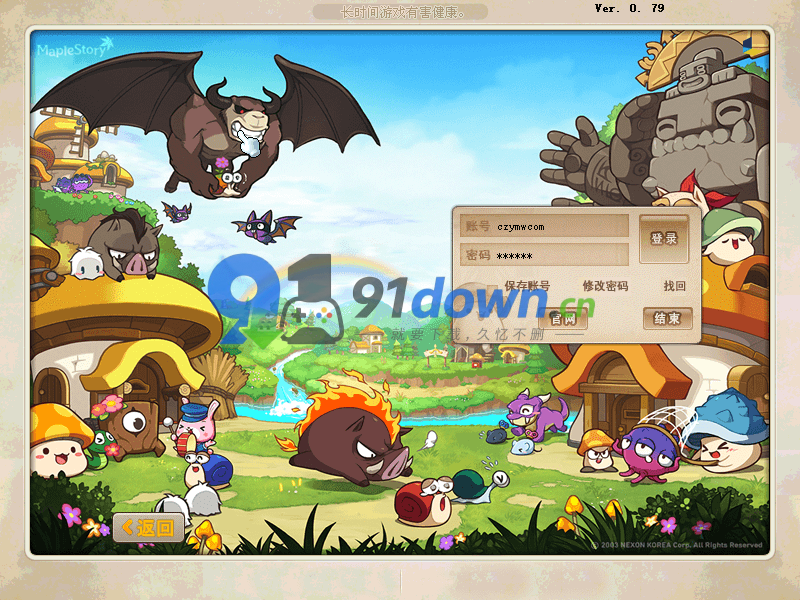Focus the 密码 password input field
This screenshot has width=800, height=600.
click(x=544, y=255)
